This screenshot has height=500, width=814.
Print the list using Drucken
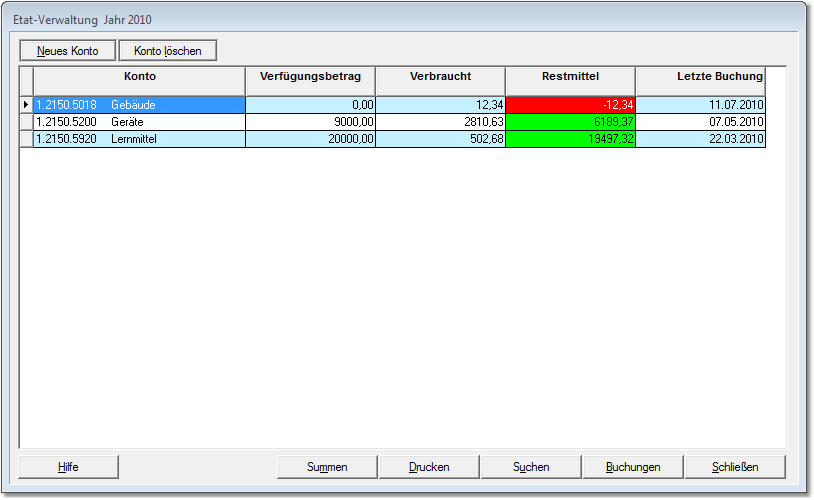429,466
